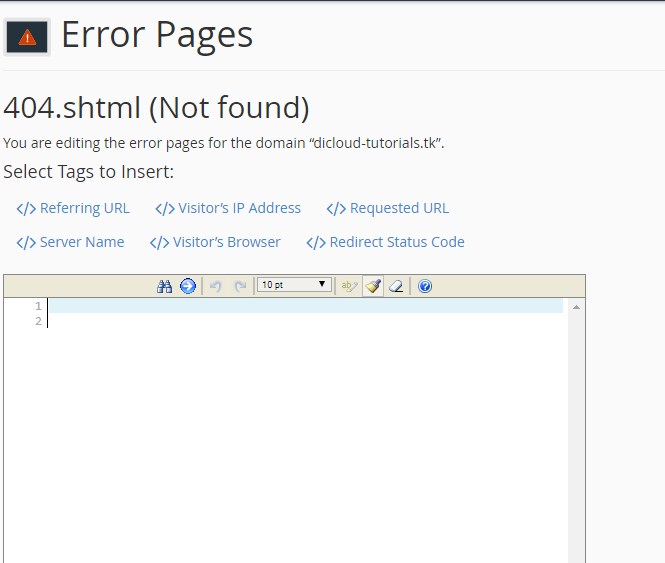The width and height of the screenshot is (665, 563).
Task: Click the editor scrollbar up arrow
Action: [x=576, y=308]
